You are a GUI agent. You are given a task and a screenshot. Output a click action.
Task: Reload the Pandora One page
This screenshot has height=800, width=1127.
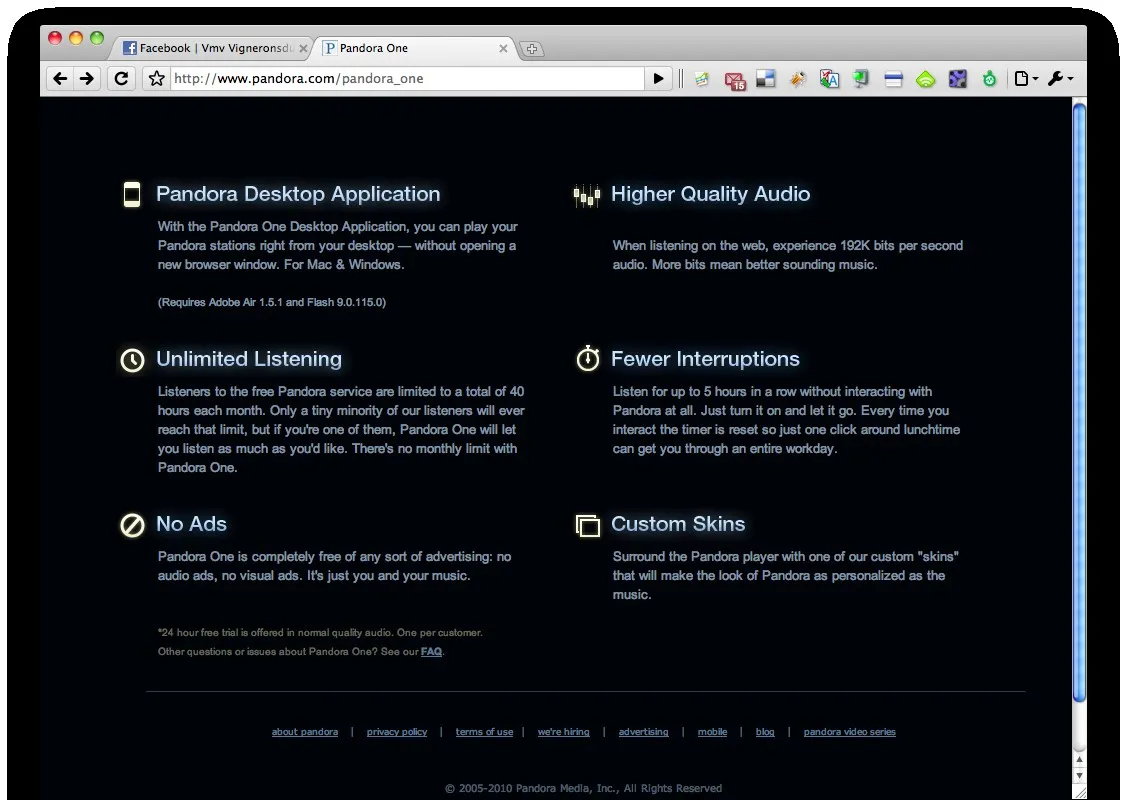[121, 78]
